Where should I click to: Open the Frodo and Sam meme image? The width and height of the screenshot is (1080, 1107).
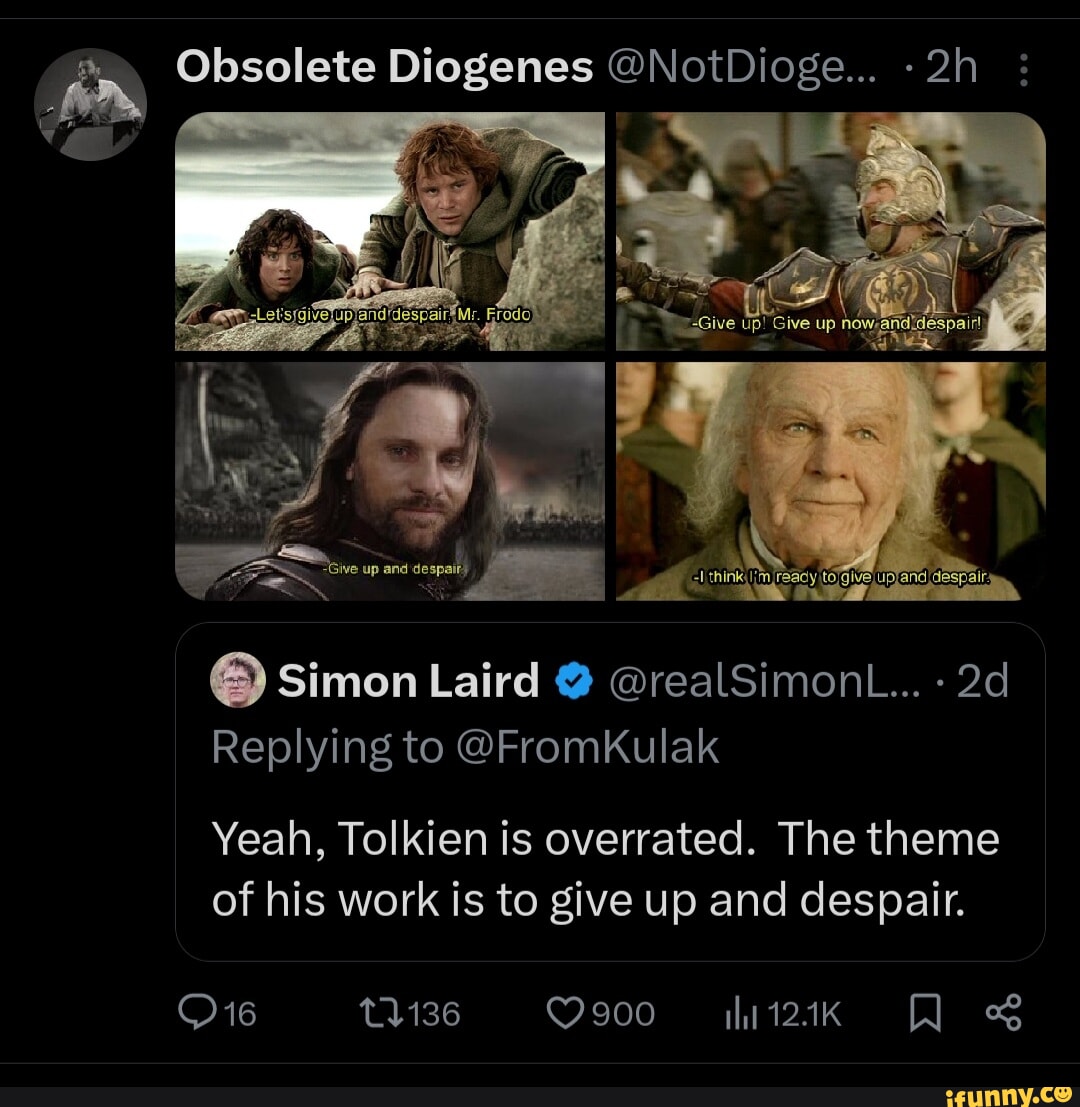point(390,231)
